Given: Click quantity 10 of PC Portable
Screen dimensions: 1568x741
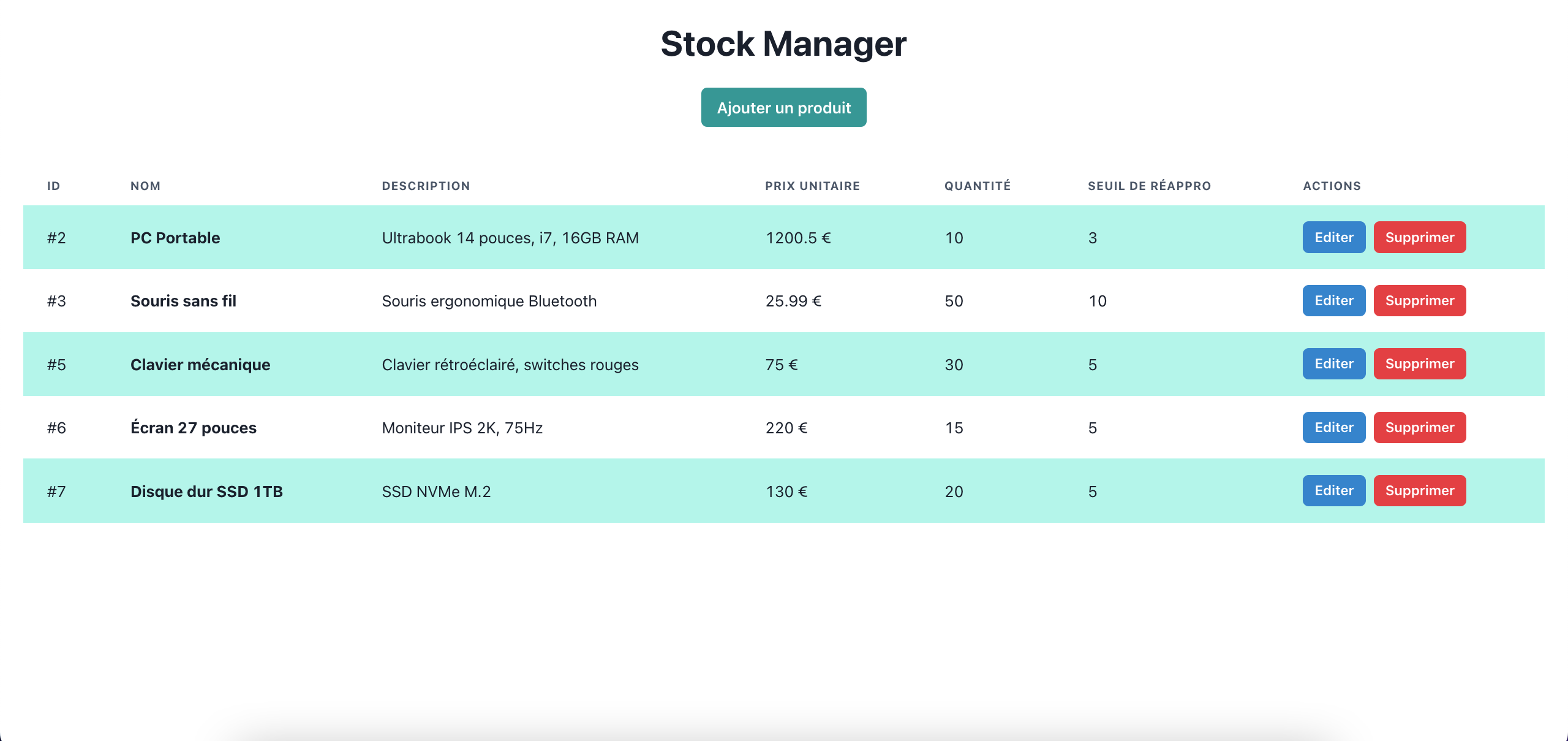Looking at the screenshot, I should tap(954, 238).
